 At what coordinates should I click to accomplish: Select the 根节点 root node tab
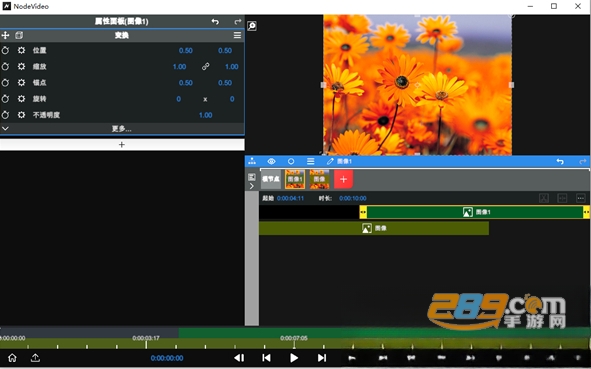point(271,179)
